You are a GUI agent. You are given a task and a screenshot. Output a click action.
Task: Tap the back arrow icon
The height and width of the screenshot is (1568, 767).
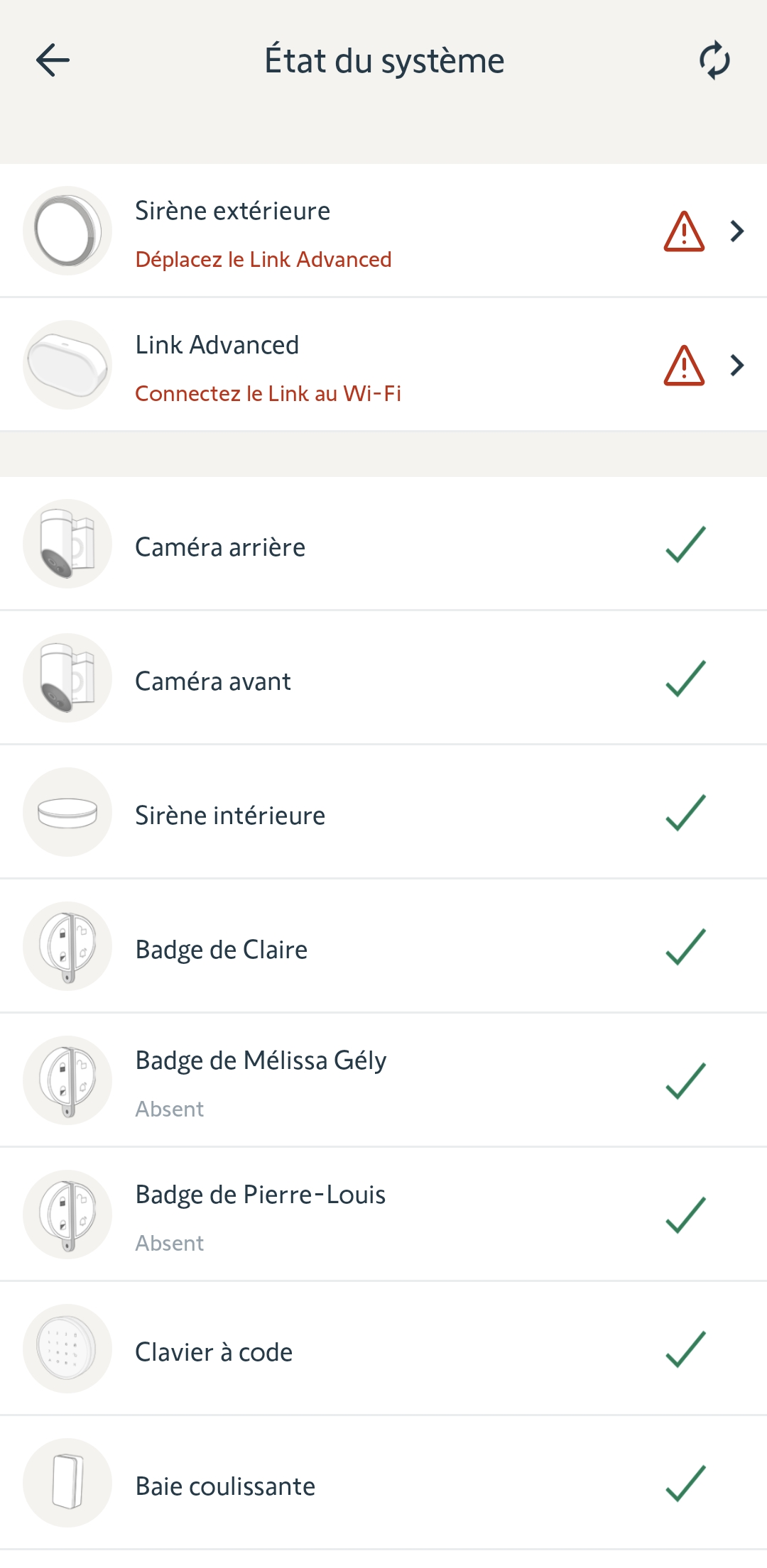pos(53,60)
